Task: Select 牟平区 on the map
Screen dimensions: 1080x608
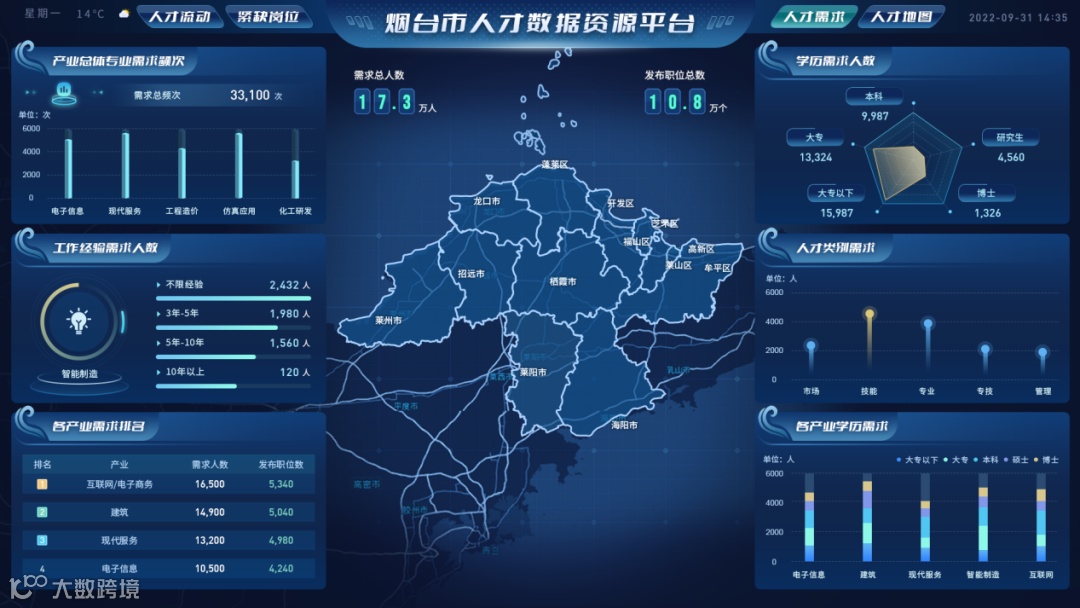Action: [x=718, y=268]
